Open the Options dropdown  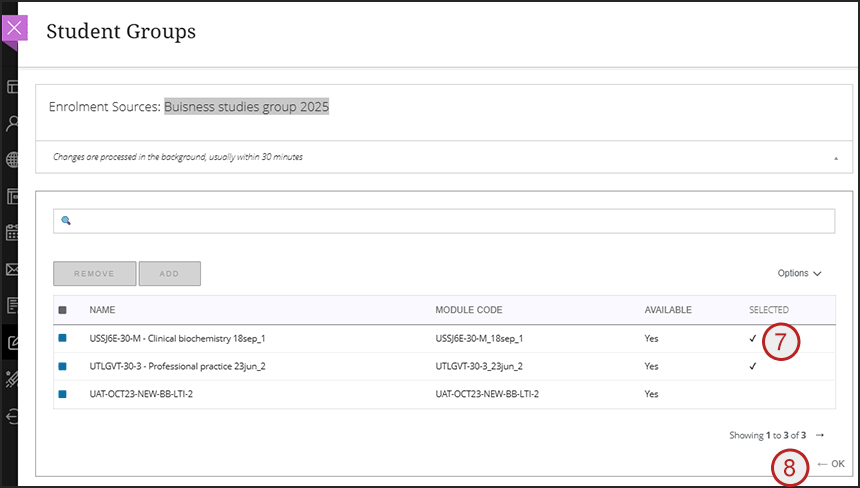pos(799,273)
